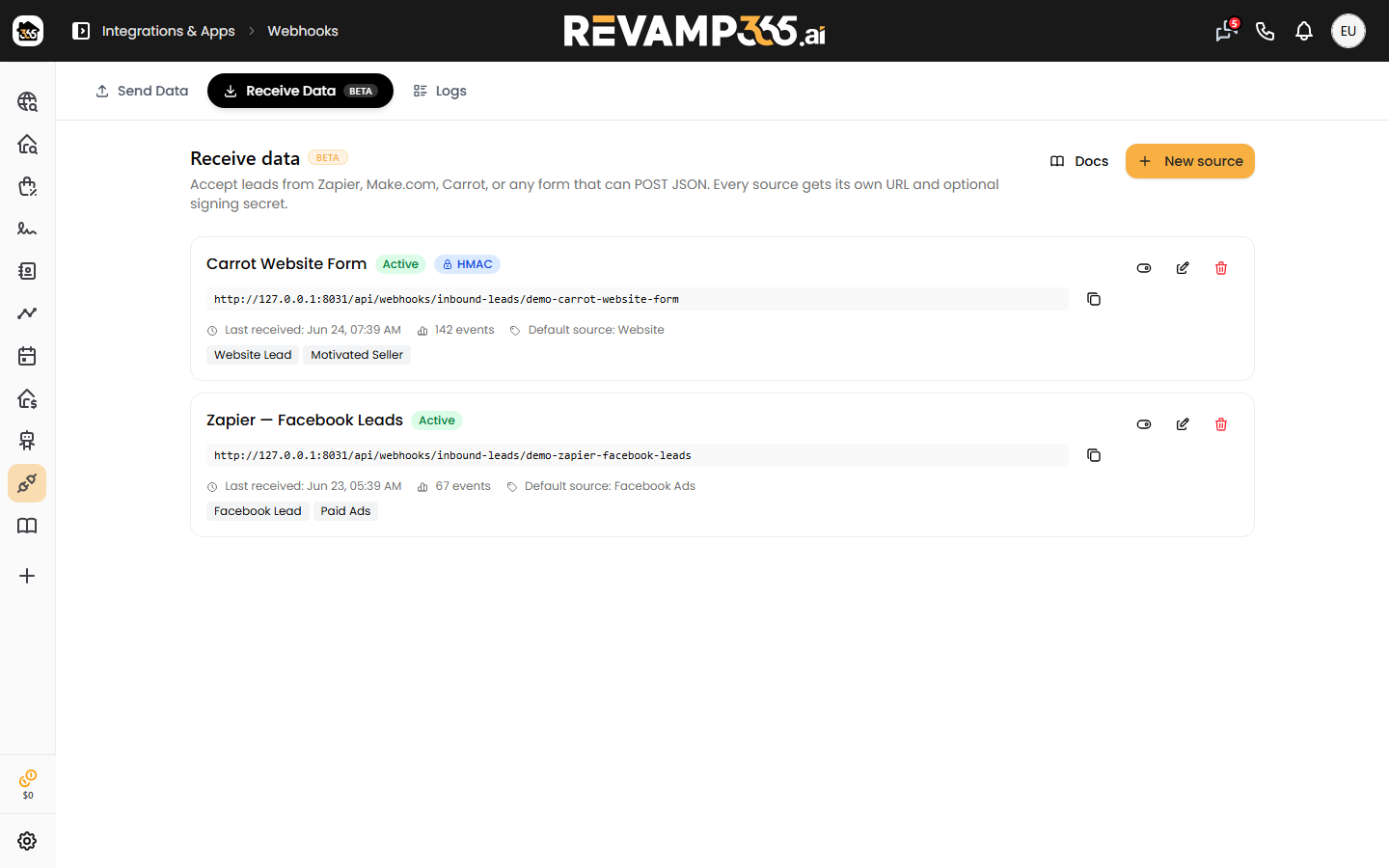Open the Docs link
This screenshot has width=1389, height=868.
(1079, 161)
